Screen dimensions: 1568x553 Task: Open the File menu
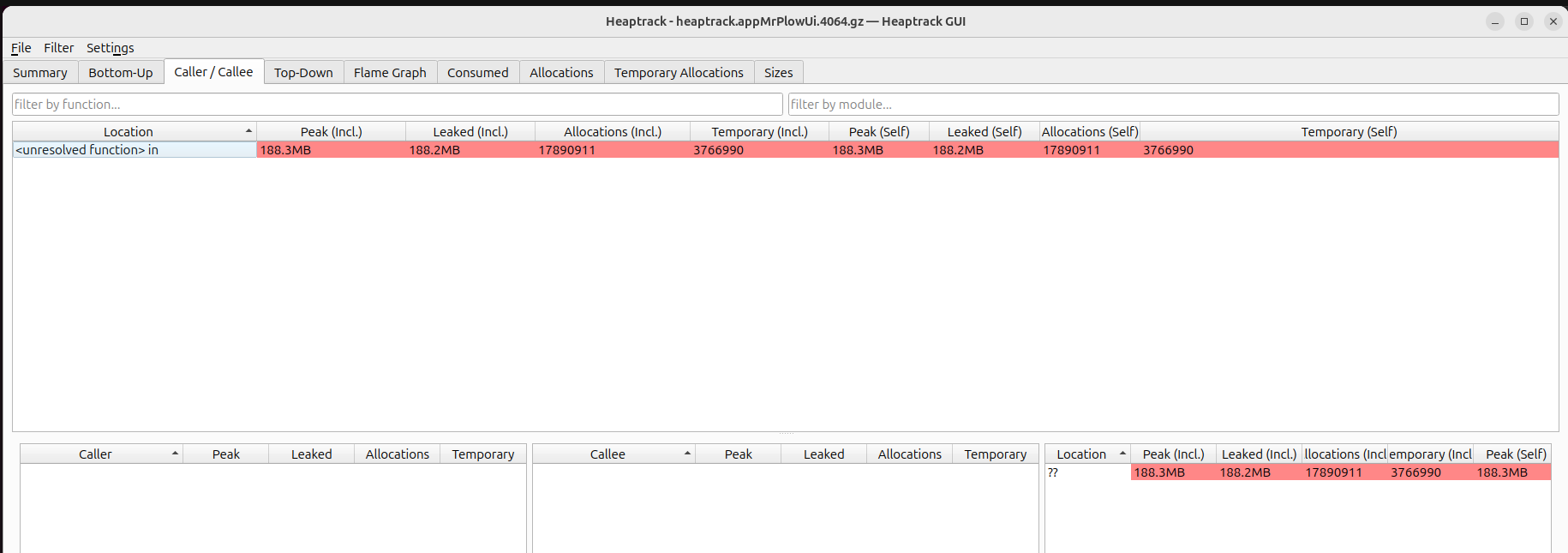point(21,48)
